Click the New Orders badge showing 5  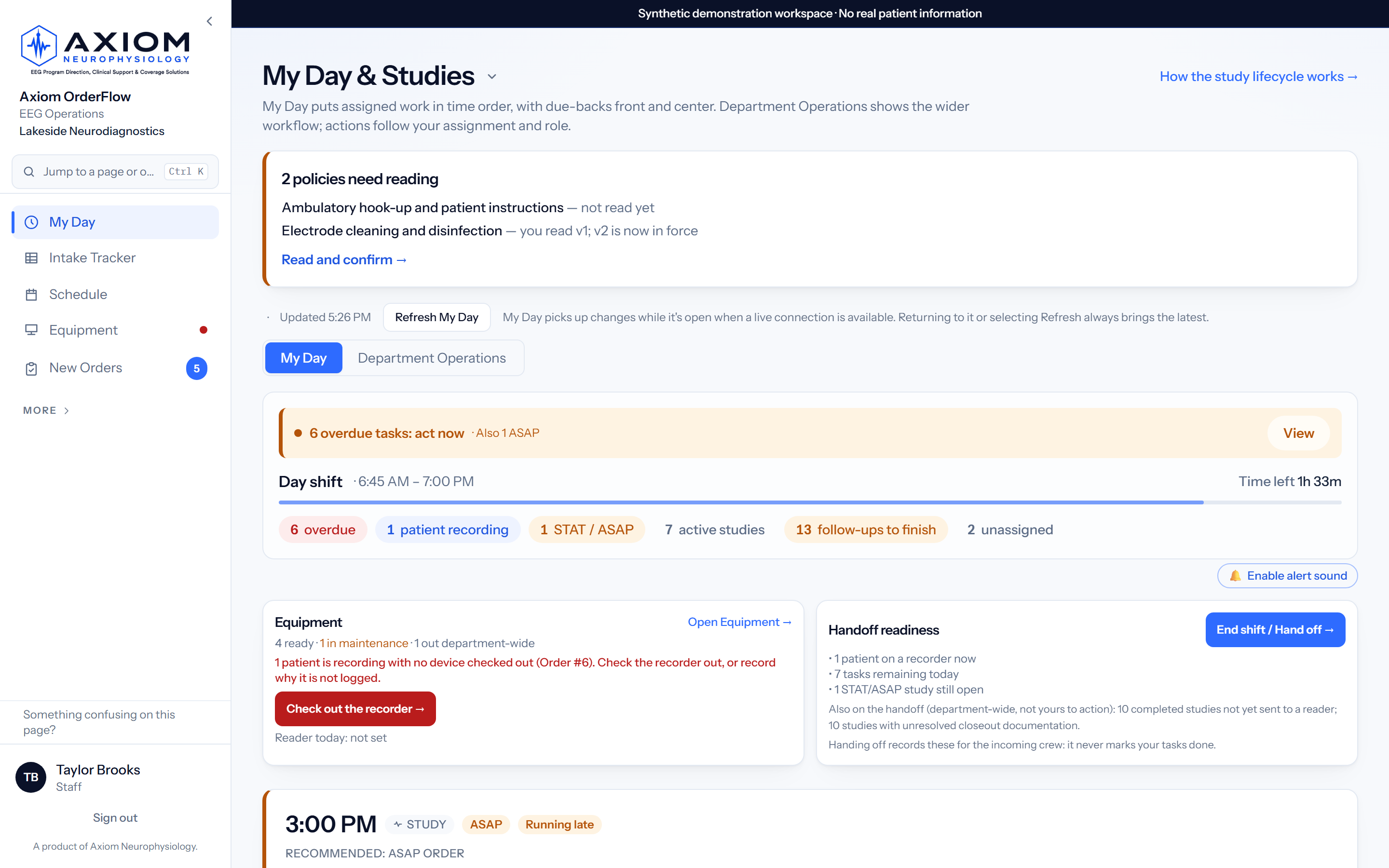click(x=196, y=368)
